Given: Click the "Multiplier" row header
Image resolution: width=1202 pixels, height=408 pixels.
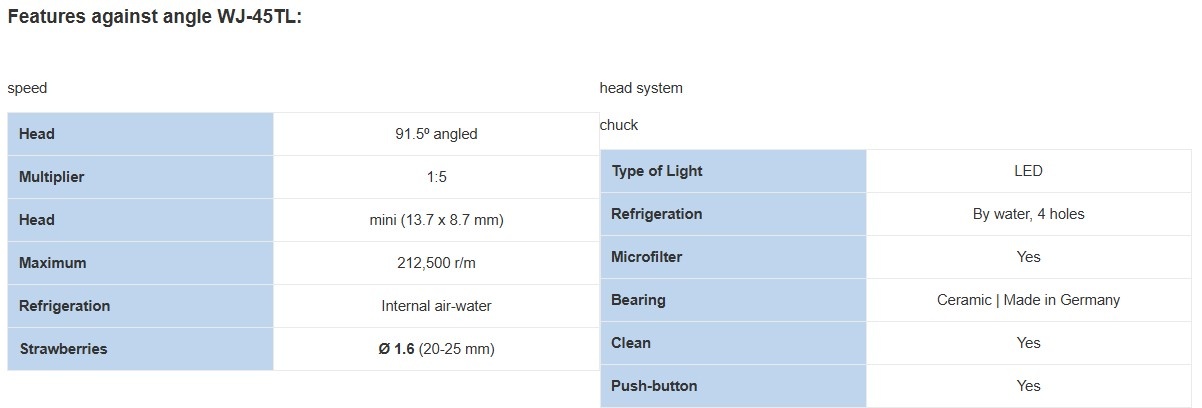Looking at the screenshot, I should pyautogui.click(x=51, y=177).
